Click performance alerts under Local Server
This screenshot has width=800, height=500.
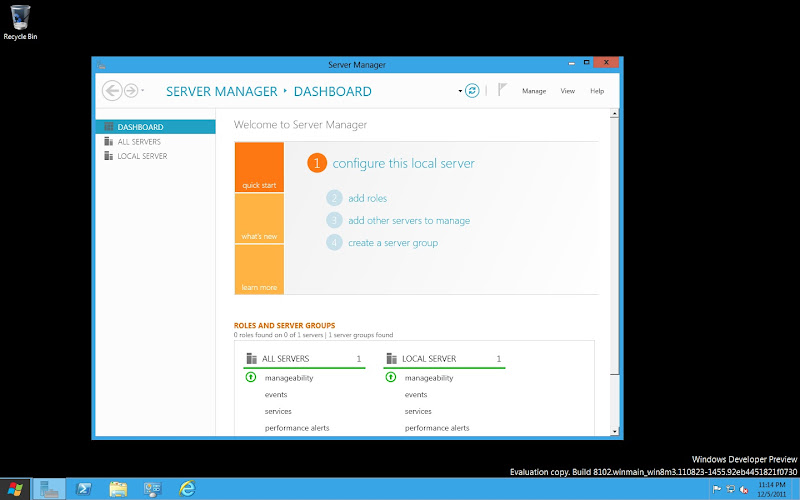pyautogui.click(x=437, y=428)
